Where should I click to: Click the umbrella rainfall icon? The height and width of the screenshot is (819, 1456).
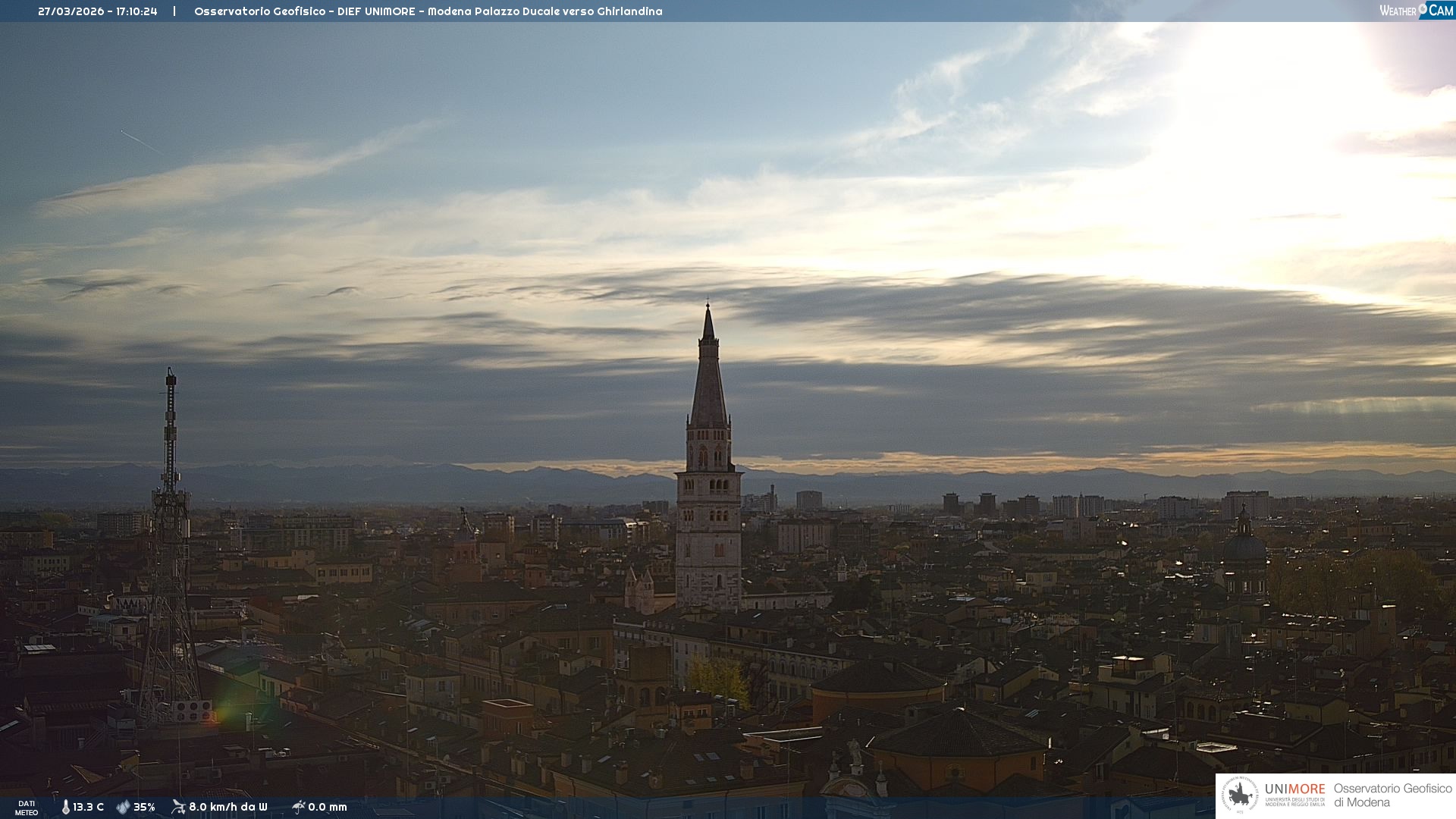[298, 807]
